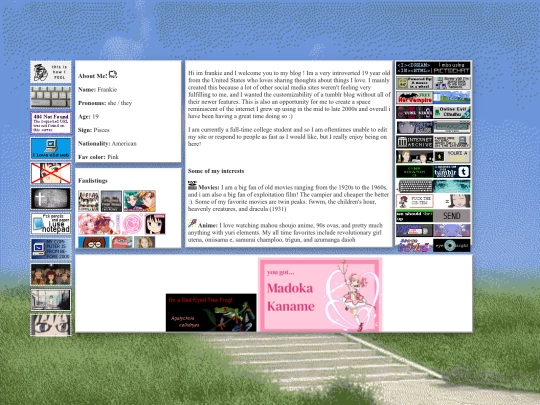Open the Daria fanlisting thumbnail
Screen dimensions: 540x405
point(94,242)
